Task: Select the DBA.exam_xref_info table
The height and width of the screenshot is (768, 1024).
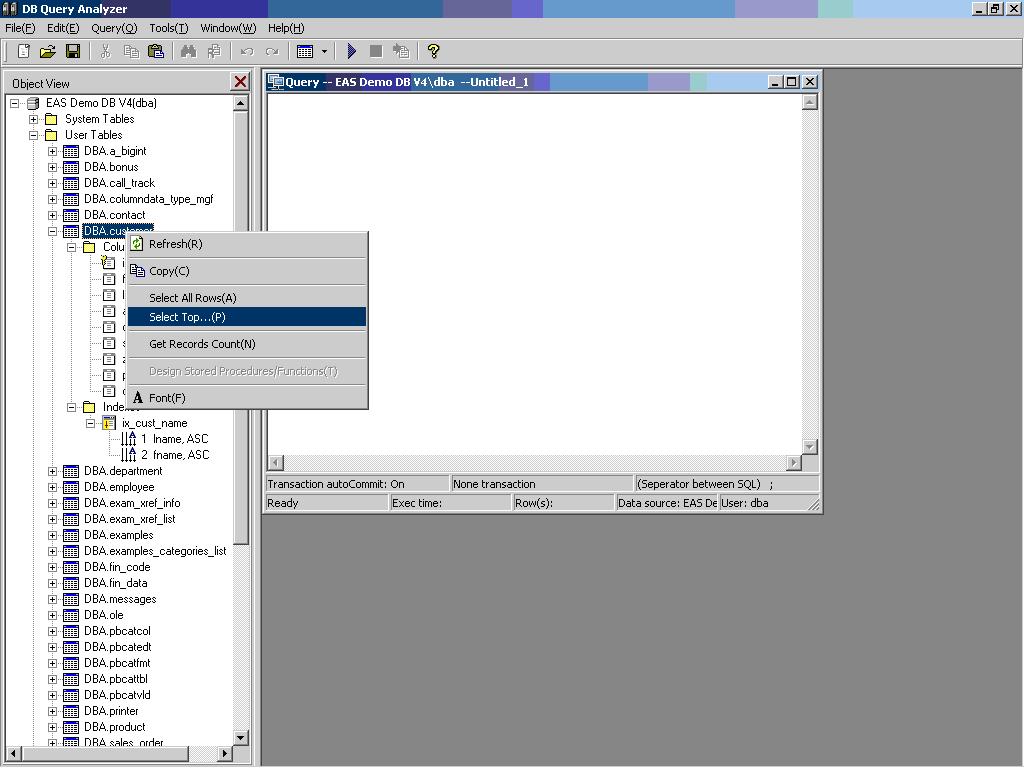Action: [x=132, y=504]
